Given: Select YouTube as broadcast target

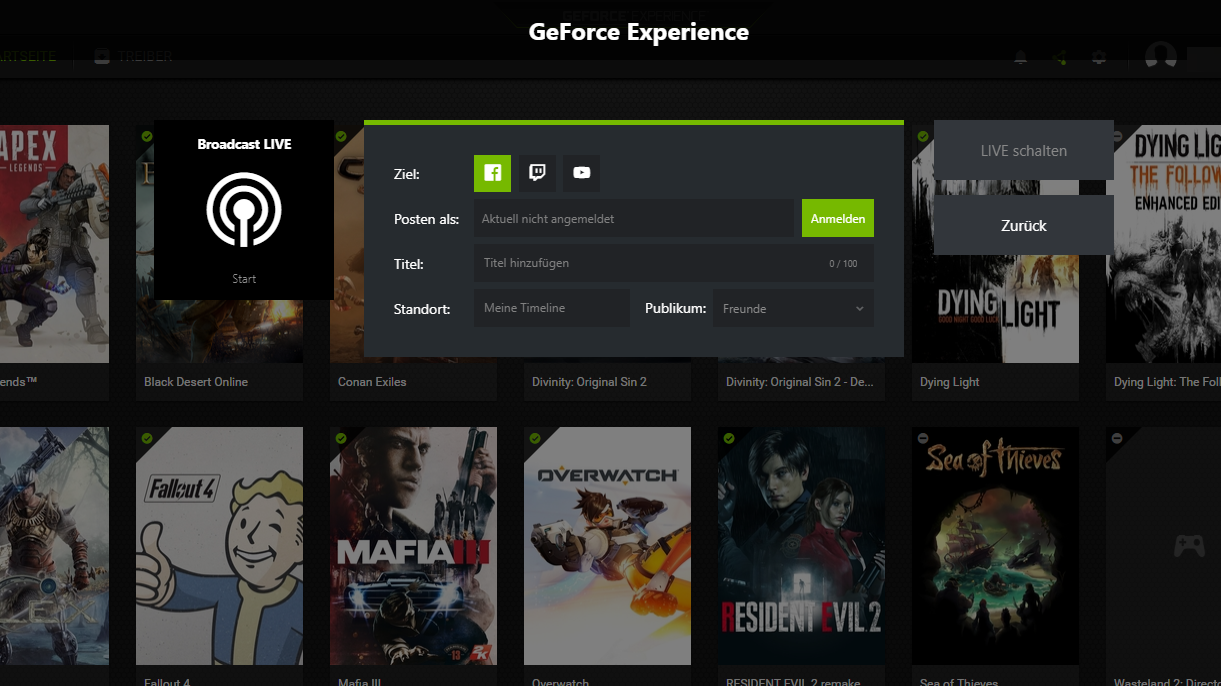Looking at the screenshot, I should 581,173.
